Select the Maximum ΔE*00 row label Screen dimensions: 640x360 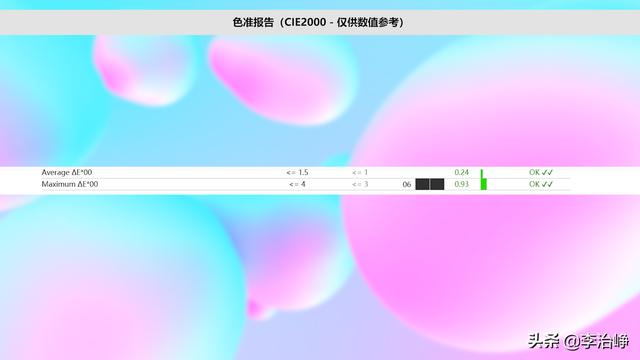(x=70, y=184)
